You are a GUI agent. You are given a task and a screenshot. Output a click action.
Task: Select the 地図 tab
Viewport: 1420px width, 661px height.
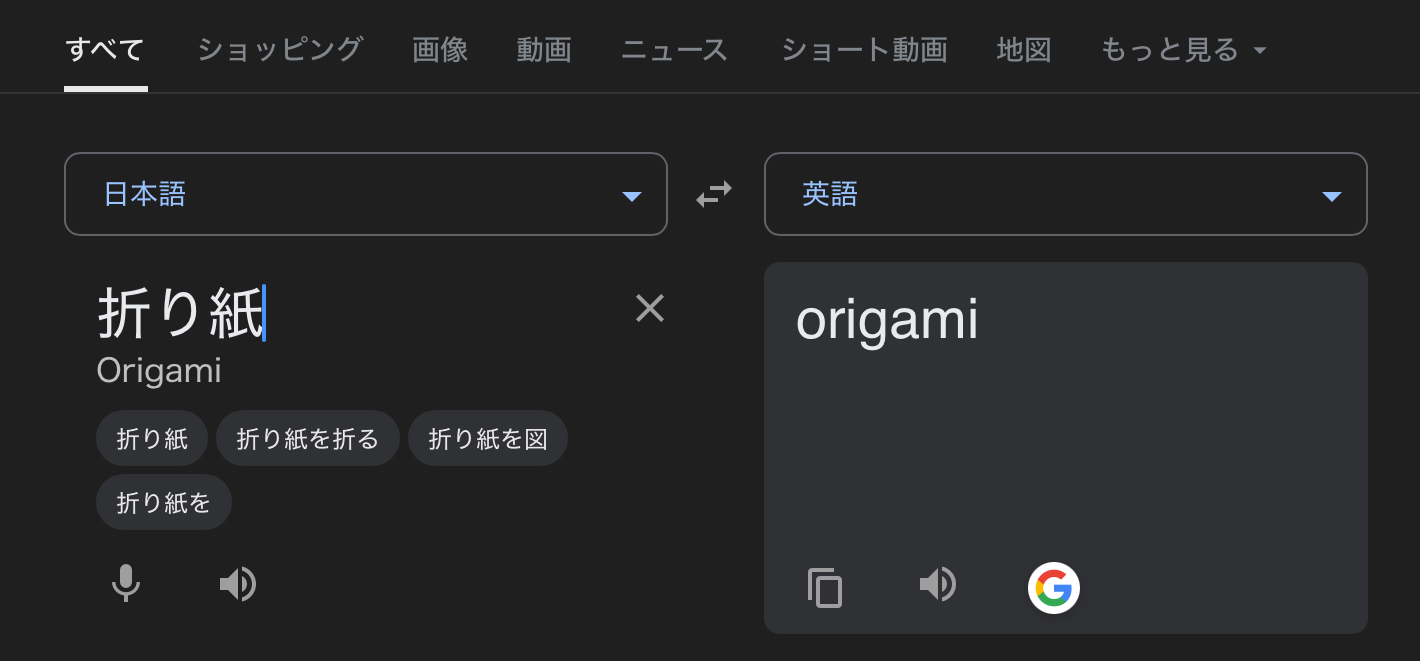point(1024,49)
